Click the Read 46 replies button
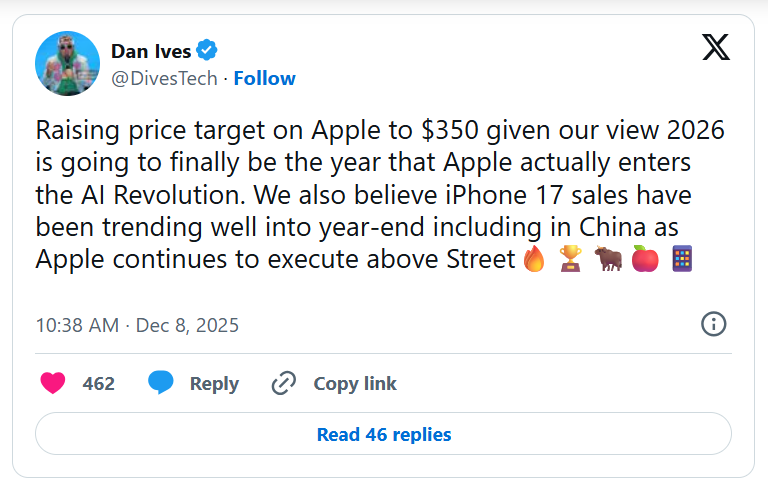 384,434
